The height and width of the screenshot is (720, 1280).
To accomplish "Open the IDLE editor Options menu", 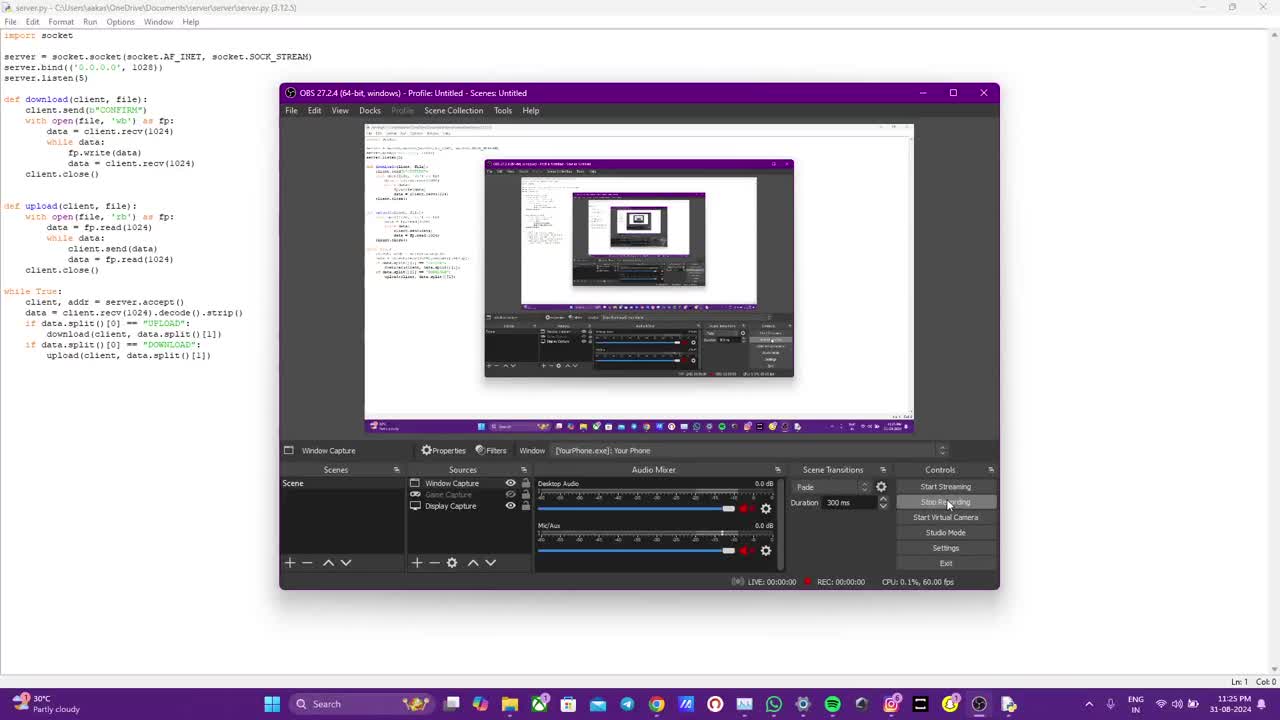I will point(120,22).
